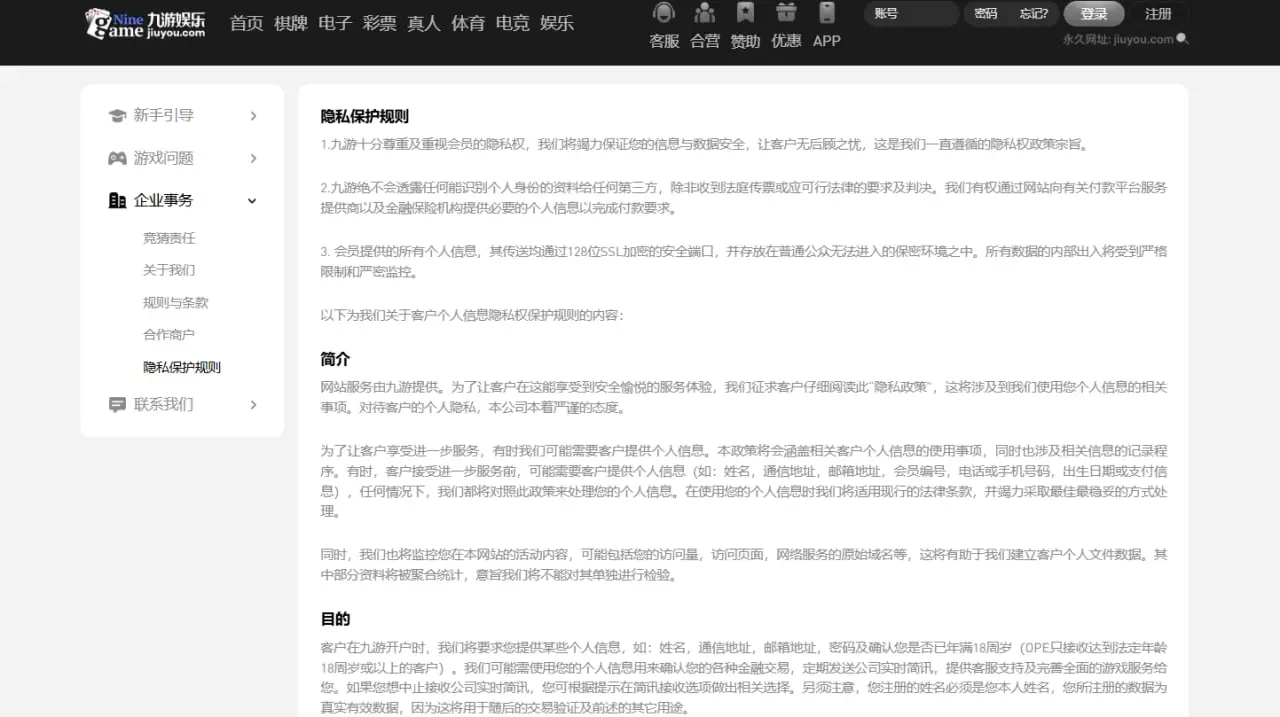Expand the 新手引导 chevron
Viewport: 1280px width, 717px height.
[253, 116]
